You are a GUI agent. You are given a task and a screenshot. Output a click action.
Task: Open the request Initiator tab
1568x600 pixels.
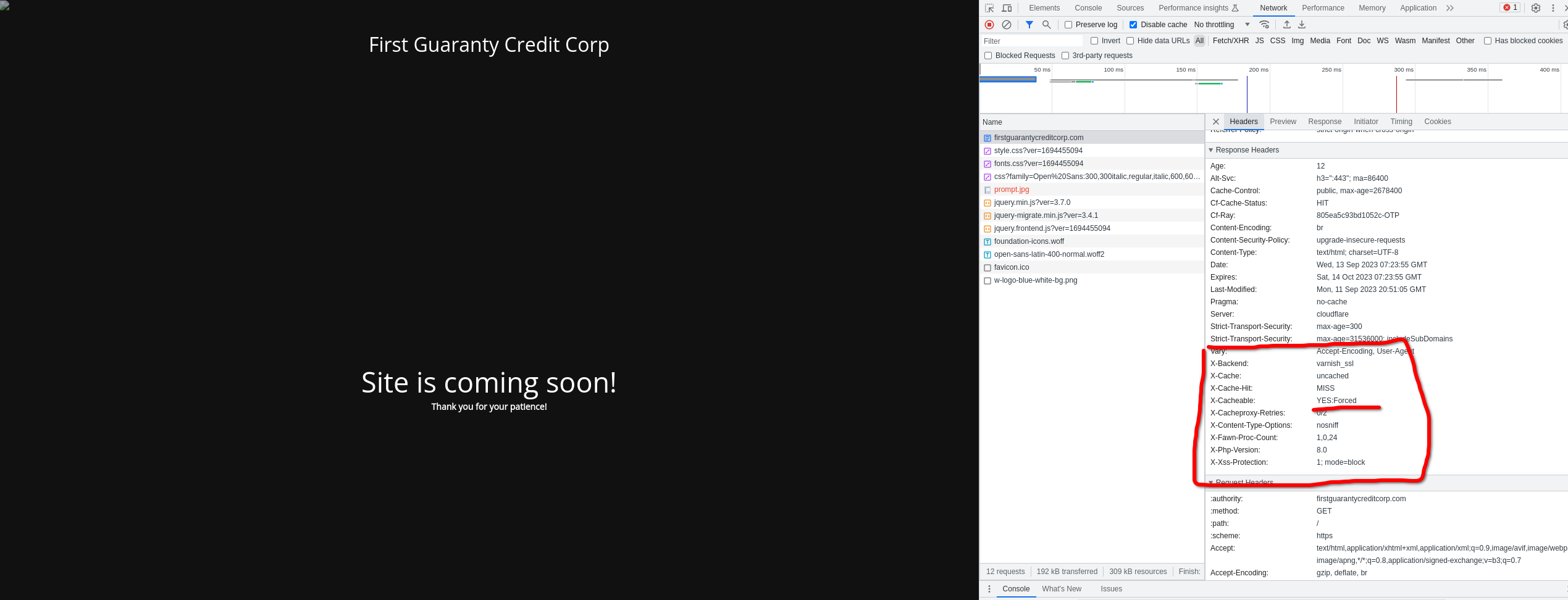pos(1366,122)
